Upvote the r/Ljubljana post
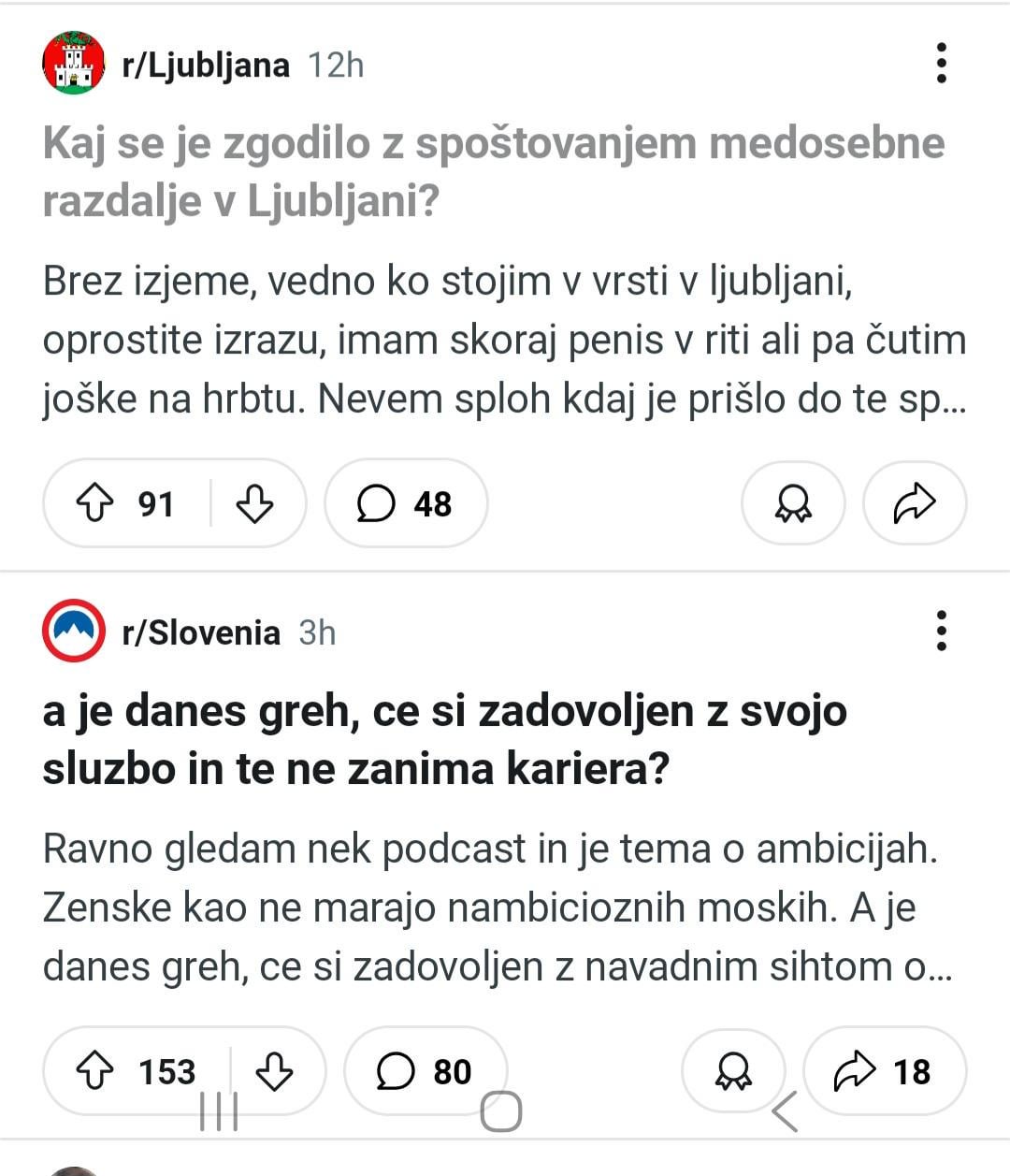The width and height of the screenshot is (1010, 1176). pyautogui.click(x=94, y=504)
